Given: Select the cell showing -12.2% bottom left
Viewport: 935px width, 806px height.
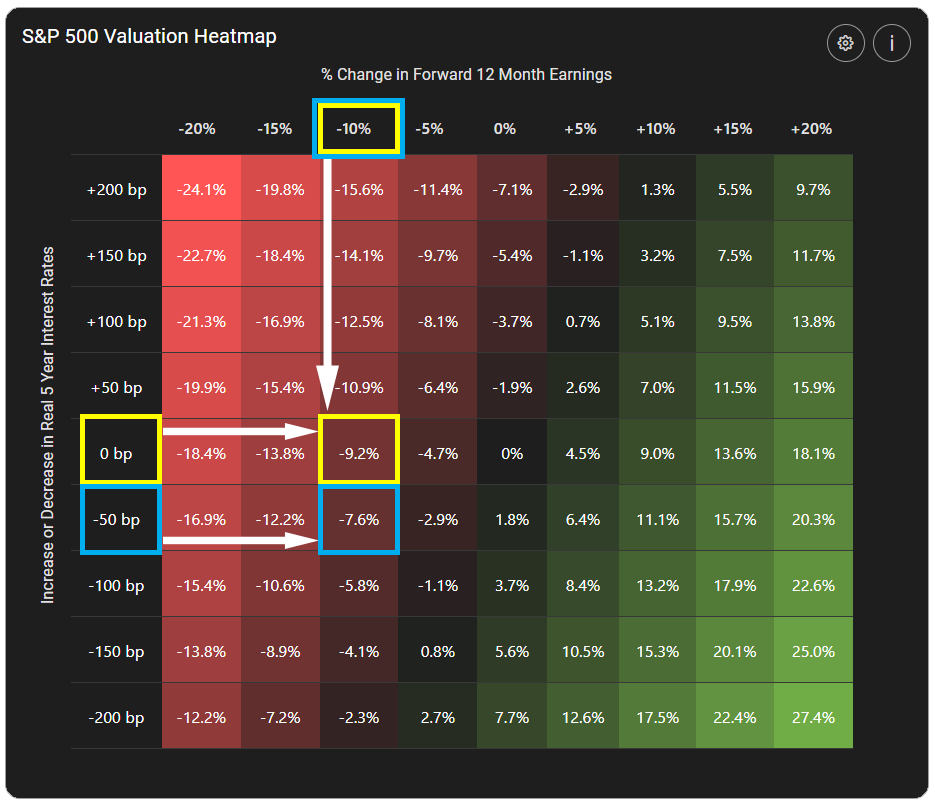Looking at the screenshot, I should click(x=201, y=716).
